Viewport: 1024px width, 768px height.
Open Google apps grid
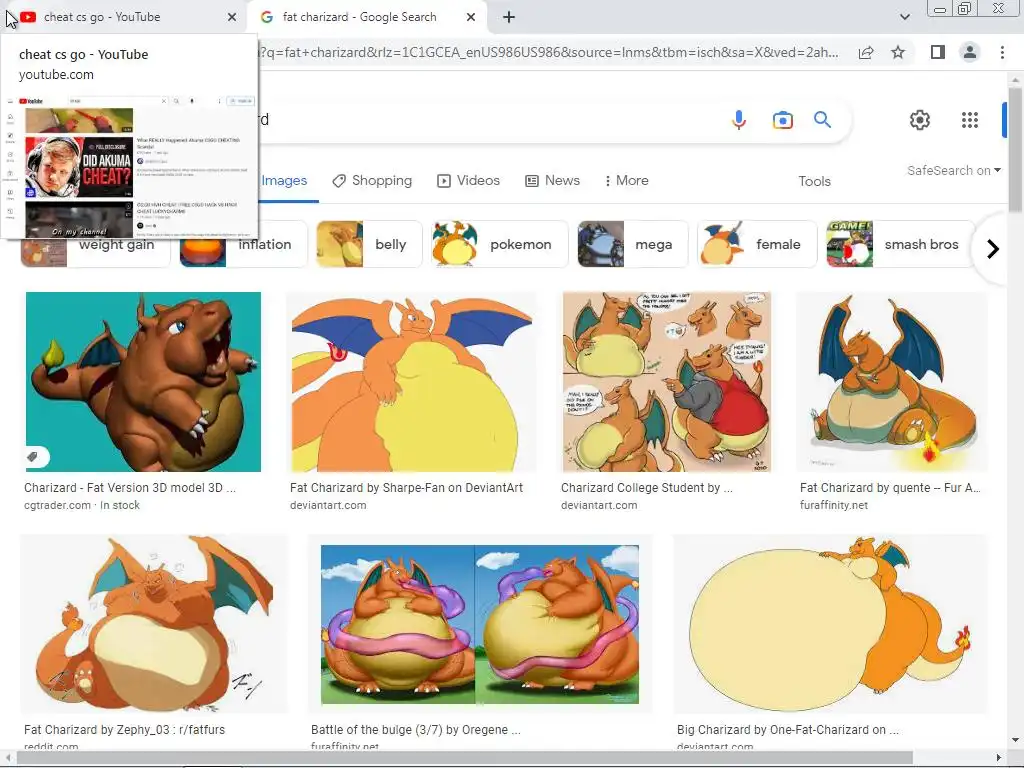(x=970, y=120)
